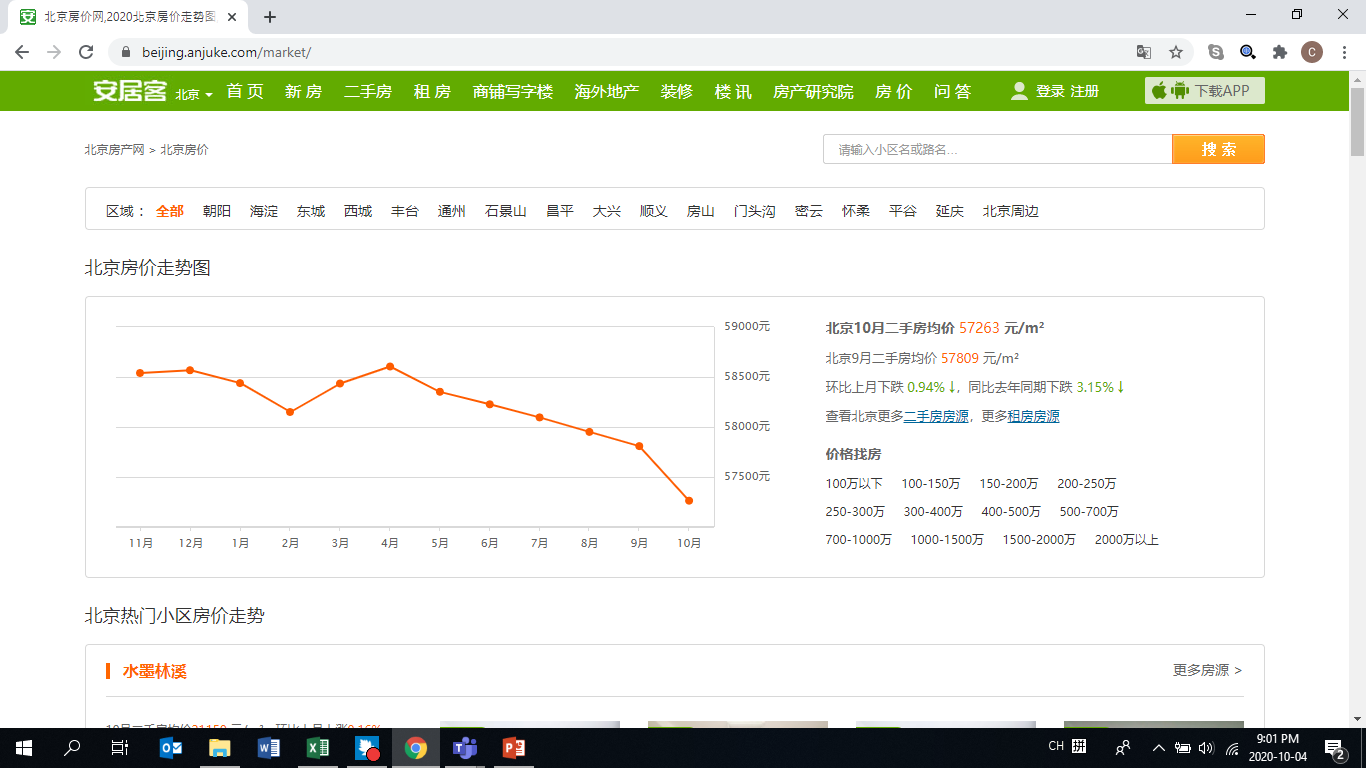Open a new browser tab with plus
The width and height of the screenshot is (1366, 768).
[x=270, y=17]
